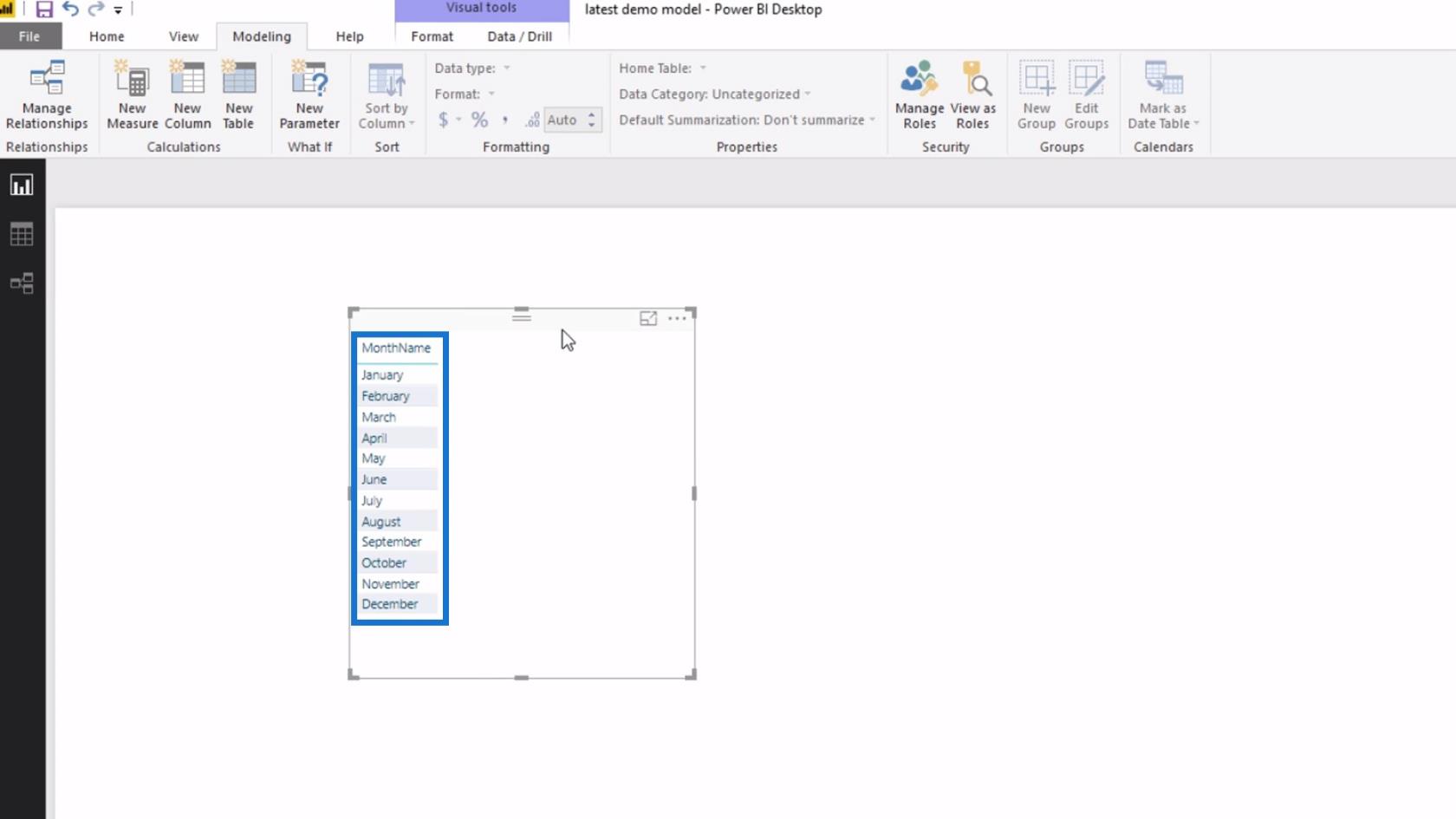
Task: Add a New Column
Action: pyautogui.click(x=187, y=95)
